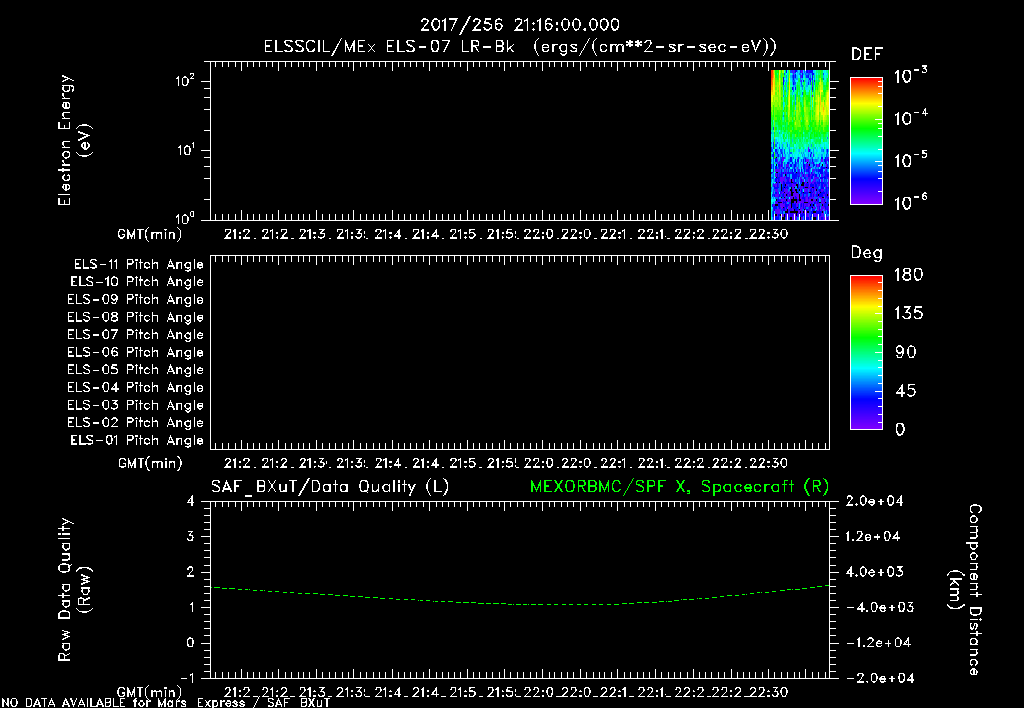1024x708 pixels.
Task: Click GMT(min) label of the electron energy panel
Action: pos(150,234)
